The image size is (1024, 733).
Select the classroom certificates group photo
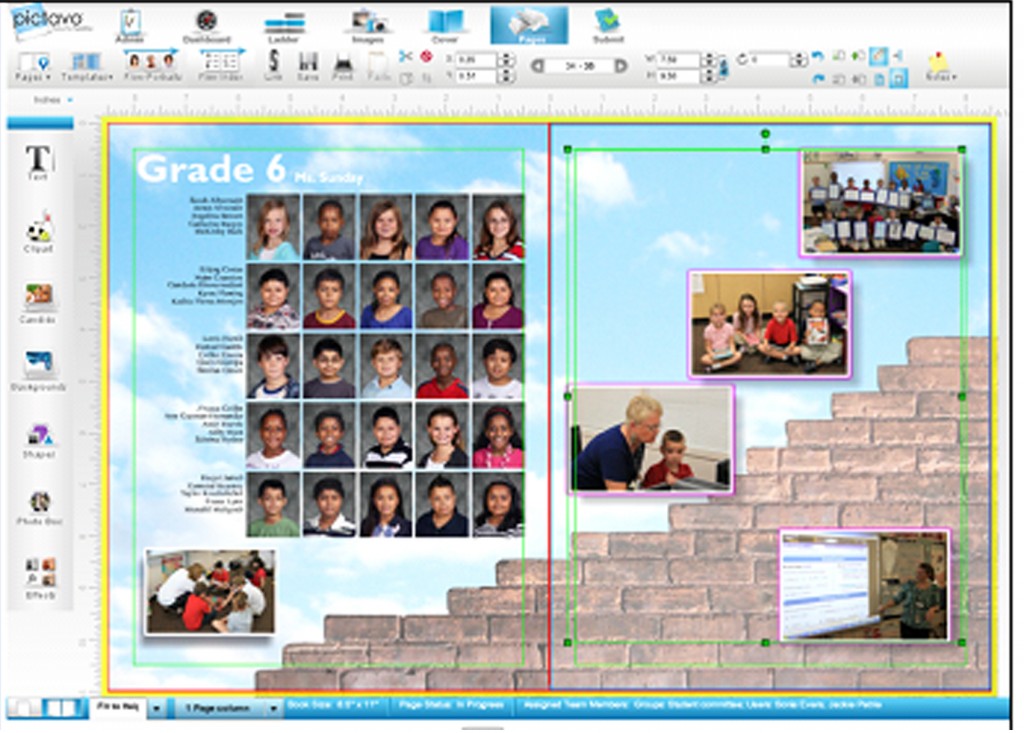(x=880, y=202)
